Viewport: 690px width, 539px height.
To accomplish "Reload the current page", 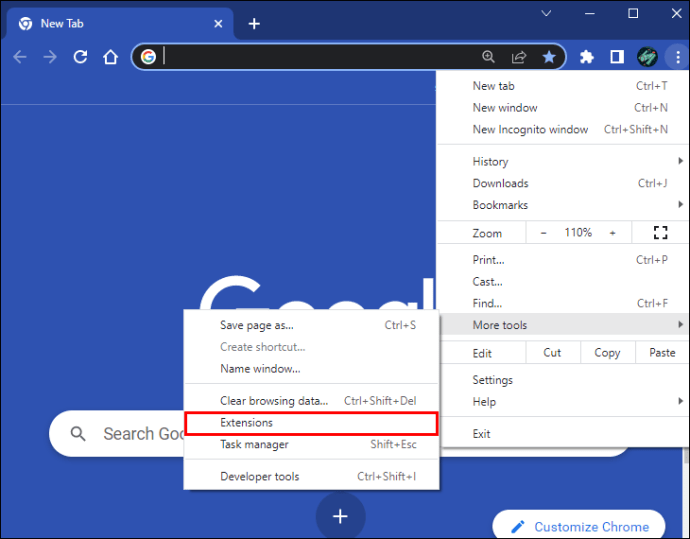I will click(x=80, y=57).
